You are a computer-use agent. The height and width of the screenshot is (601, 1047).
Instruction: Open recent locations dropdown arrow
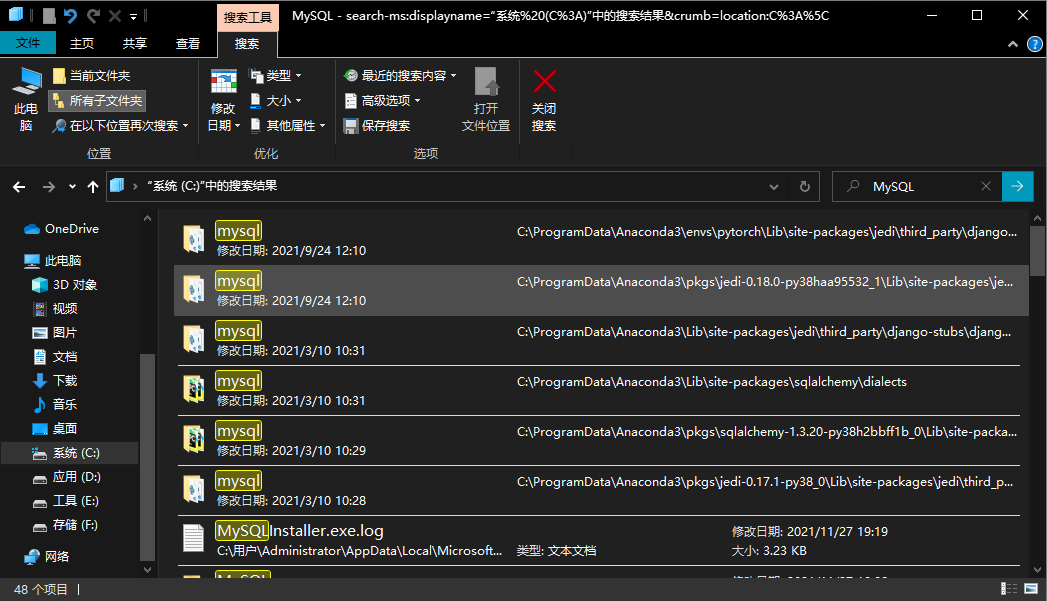[x=72, y=187]
